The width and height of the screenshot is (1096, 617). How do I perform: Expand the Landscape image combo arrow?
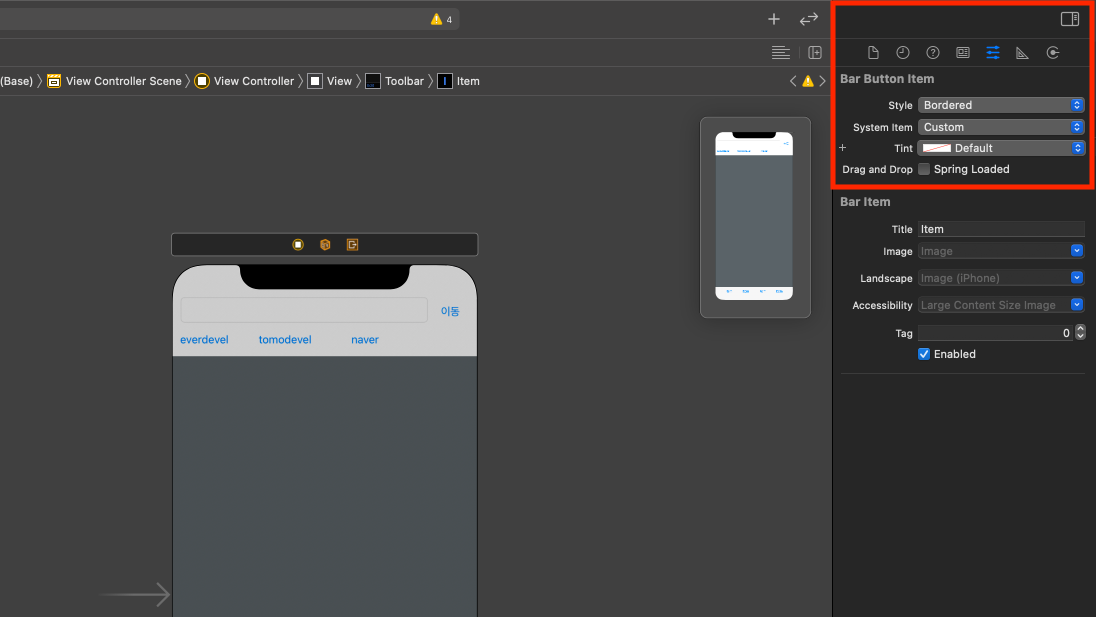coord(1076,277)
